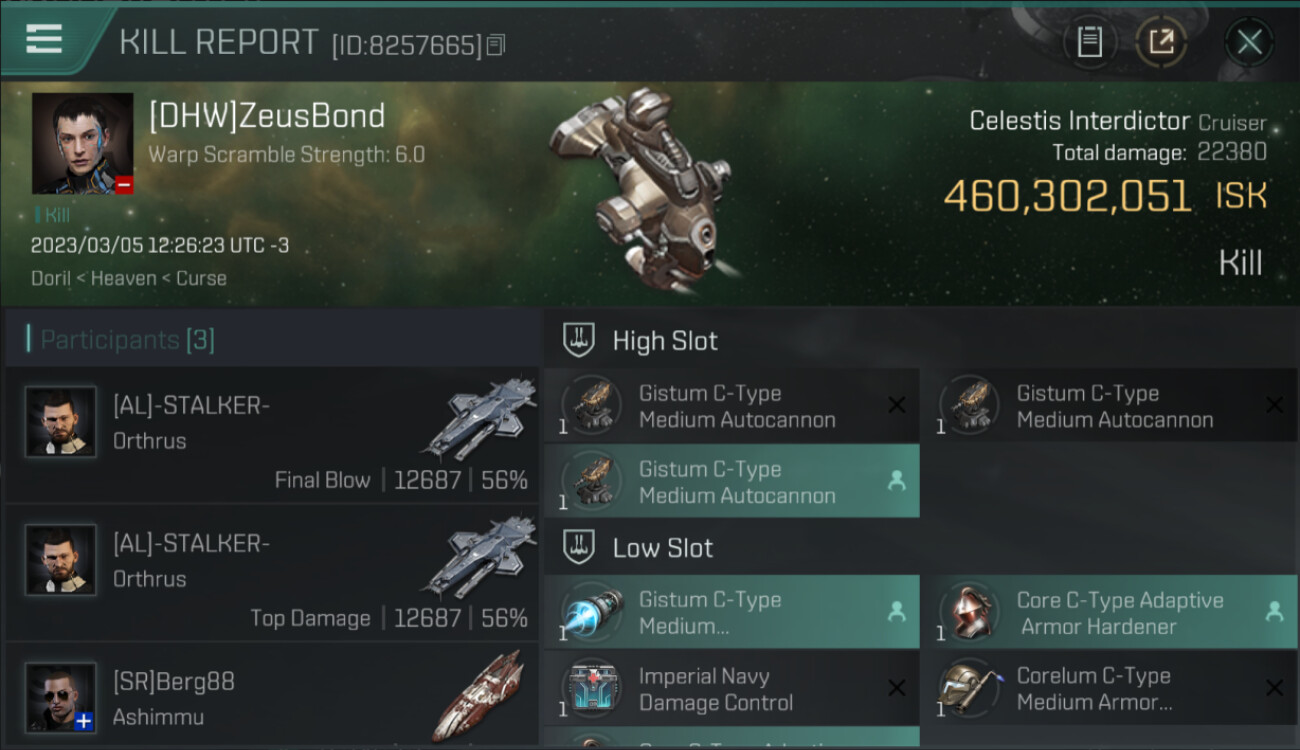Open the clipboard notes icon
Screen dimensions: 1300x750
pos(1089,42)
